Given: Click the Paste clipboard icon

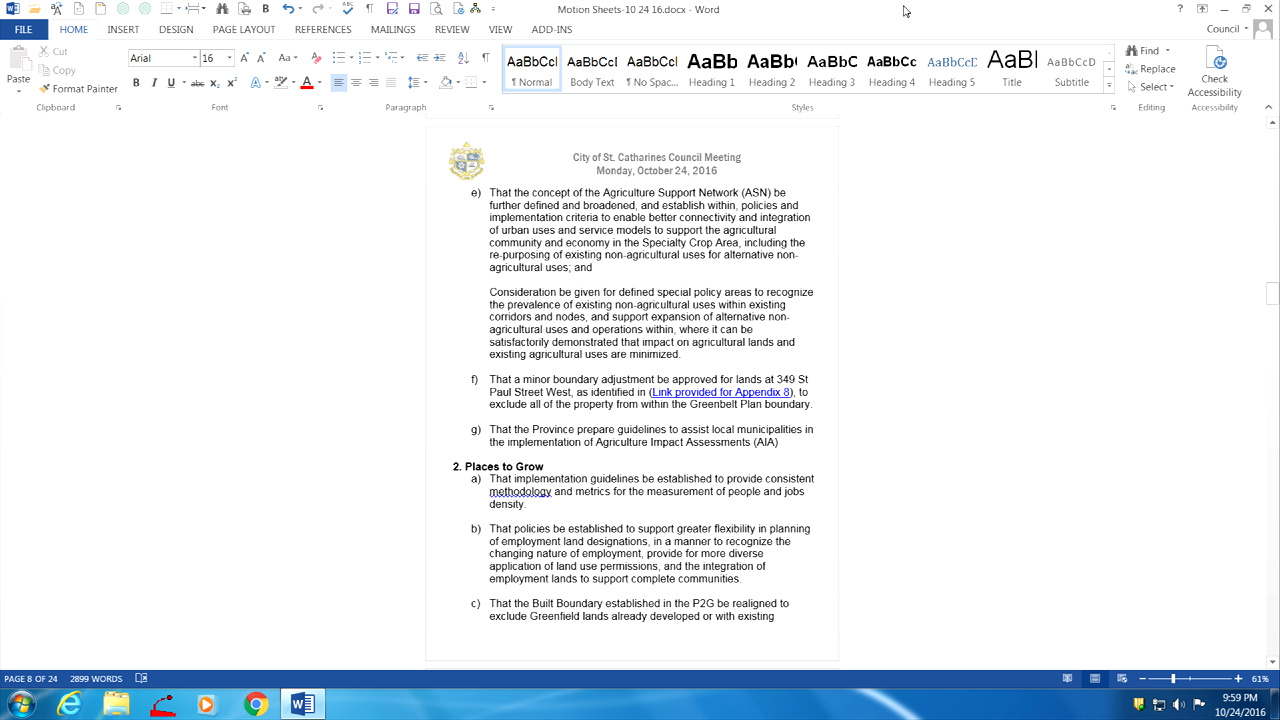Looking at the screenshot, I should [18, 60].
